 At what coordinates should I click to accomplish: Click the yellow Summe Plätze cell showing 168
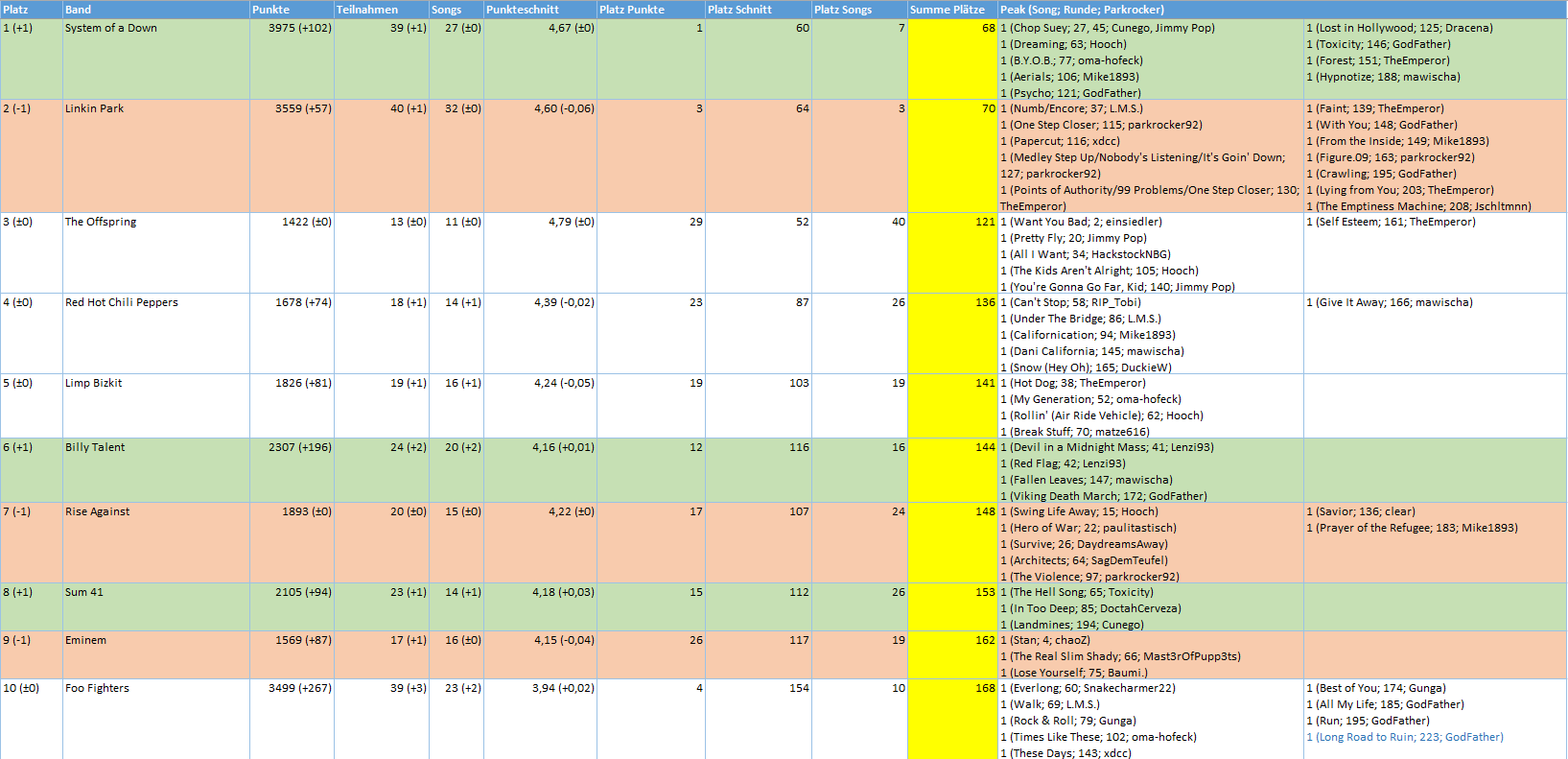[952, 689]
